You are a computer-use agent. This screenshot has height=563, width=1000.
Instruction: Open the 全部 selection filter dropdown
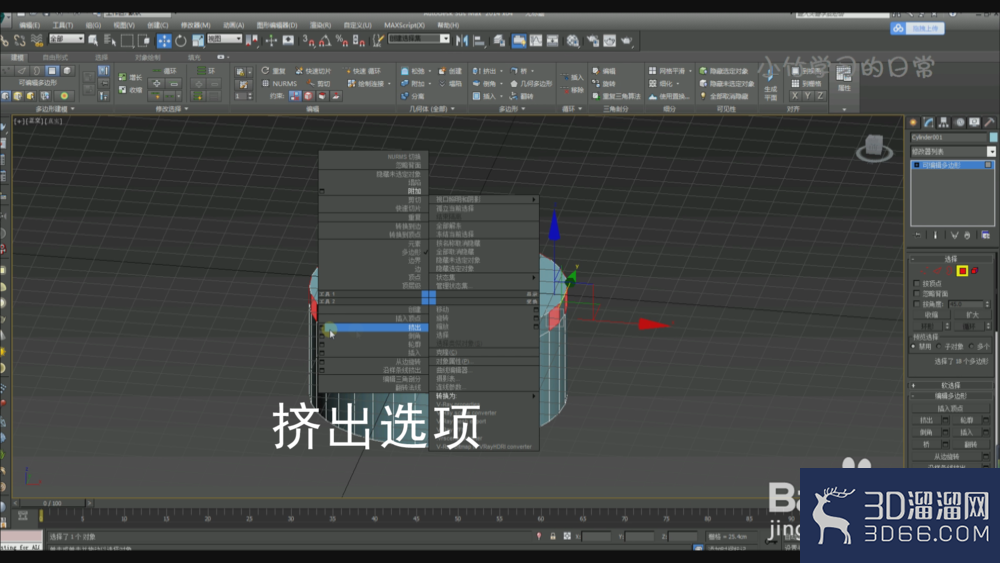(66, 39)
